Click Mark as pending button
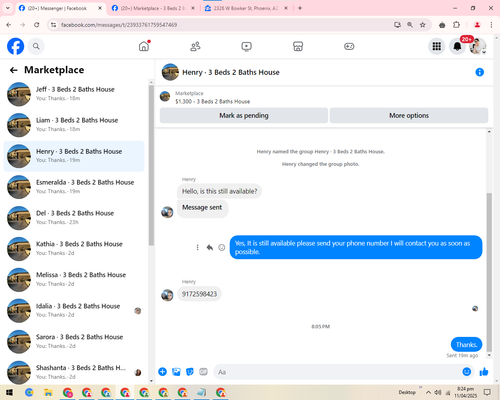 click(x=244, y=115)
